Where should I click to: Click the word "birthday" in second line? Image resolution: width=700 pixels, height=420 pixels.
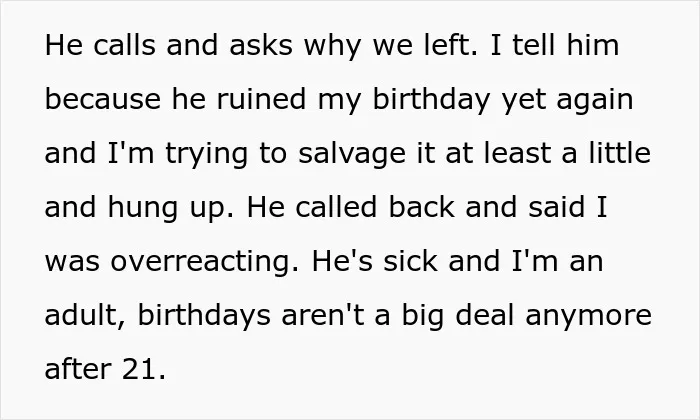(x=430, y=99)
